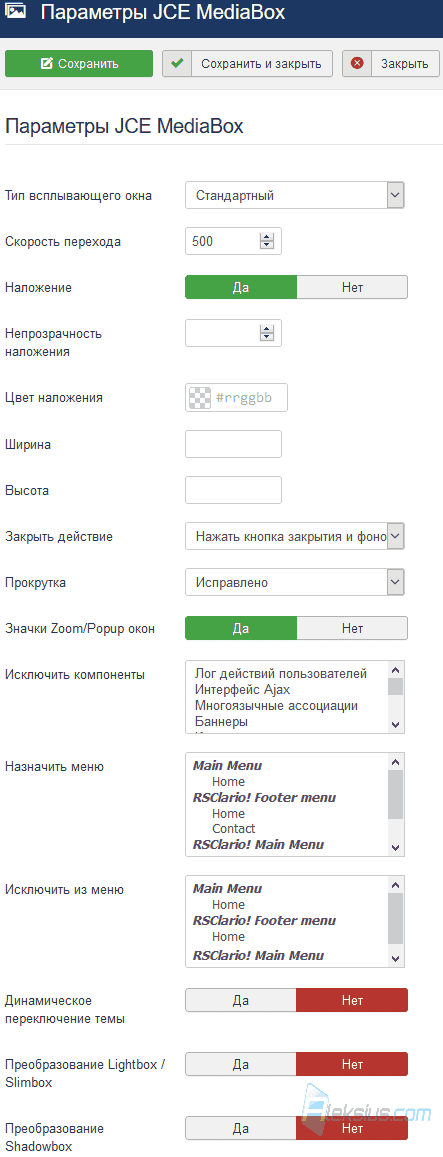
Task: Click the green checkmark icon on save-and-close
Action: (177, 63)
